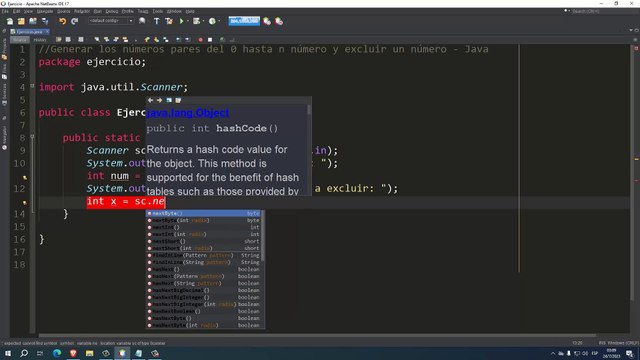
Task: Open javadoc in external browser icon
Action: 169,100
